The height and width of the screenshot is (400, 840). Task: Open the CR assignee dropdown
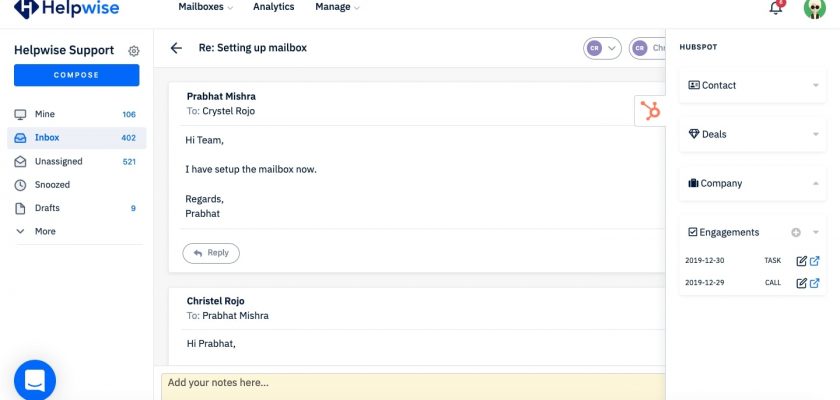click(x=602, y=48)
